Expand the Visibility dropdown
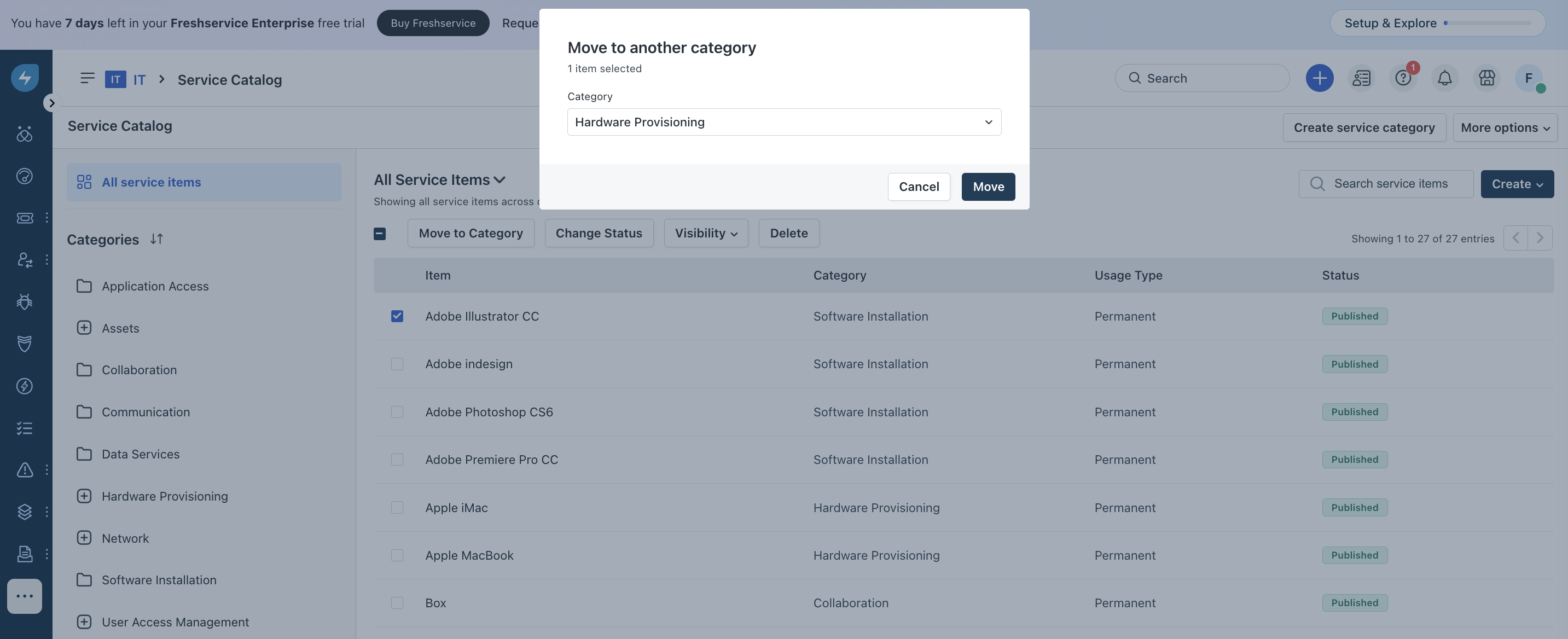The width and height of the screenshot is (1568, 639). 705,233
